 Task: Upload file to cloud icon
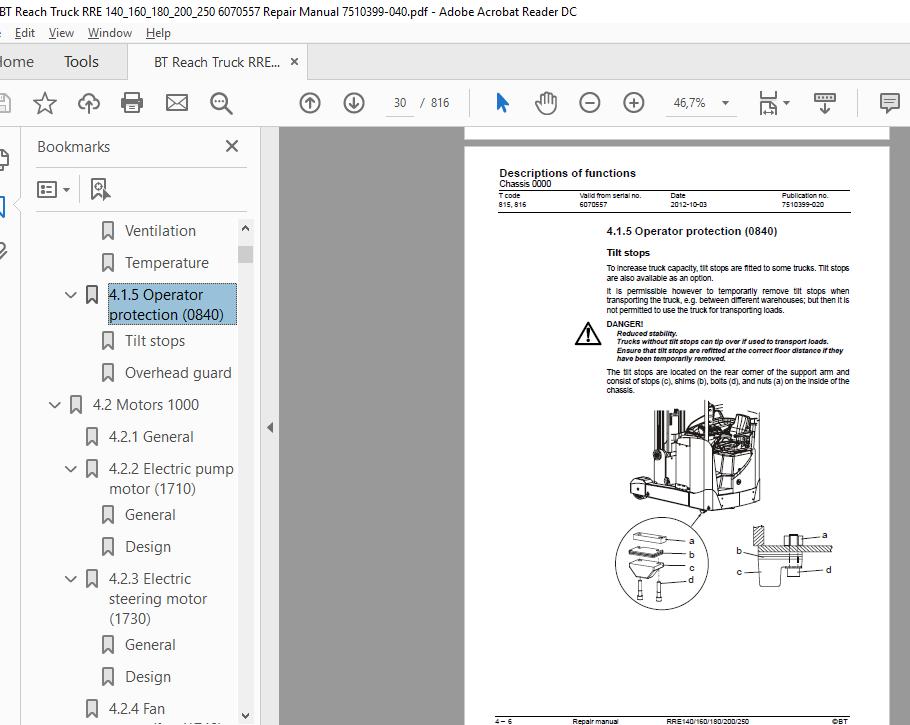point(89,103)
